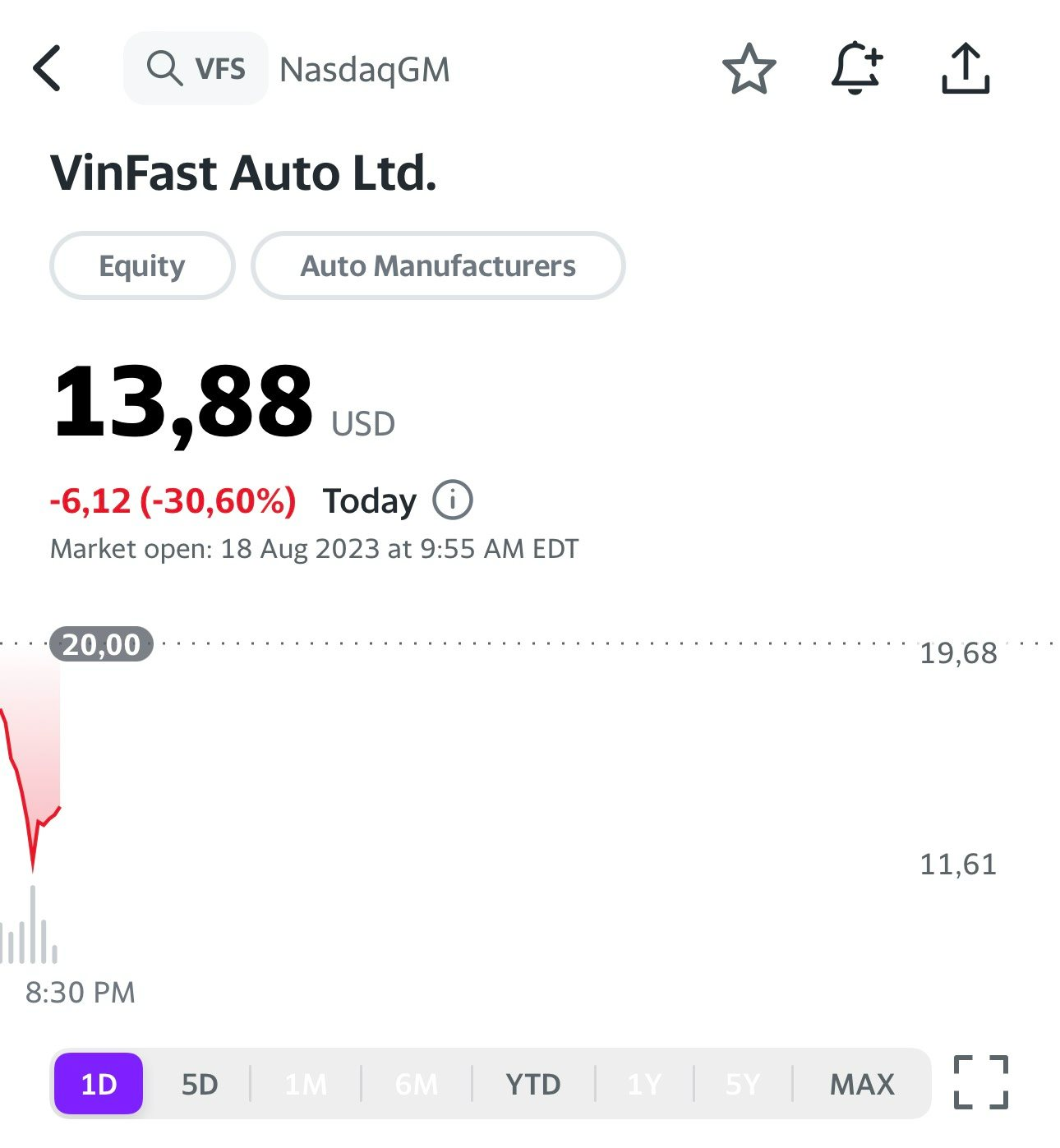1060x1148 pixels.
Task: Switch chart to 1M range
Action: 306,1084
